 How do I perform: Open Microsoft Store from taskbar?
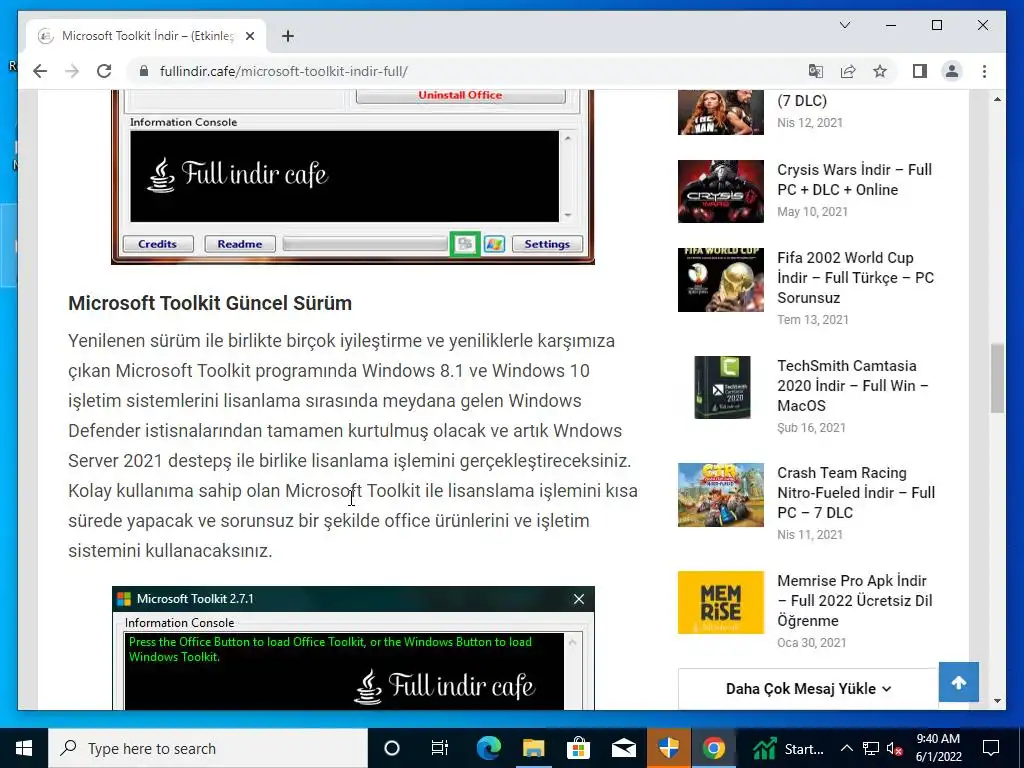(x=578, y=748)
